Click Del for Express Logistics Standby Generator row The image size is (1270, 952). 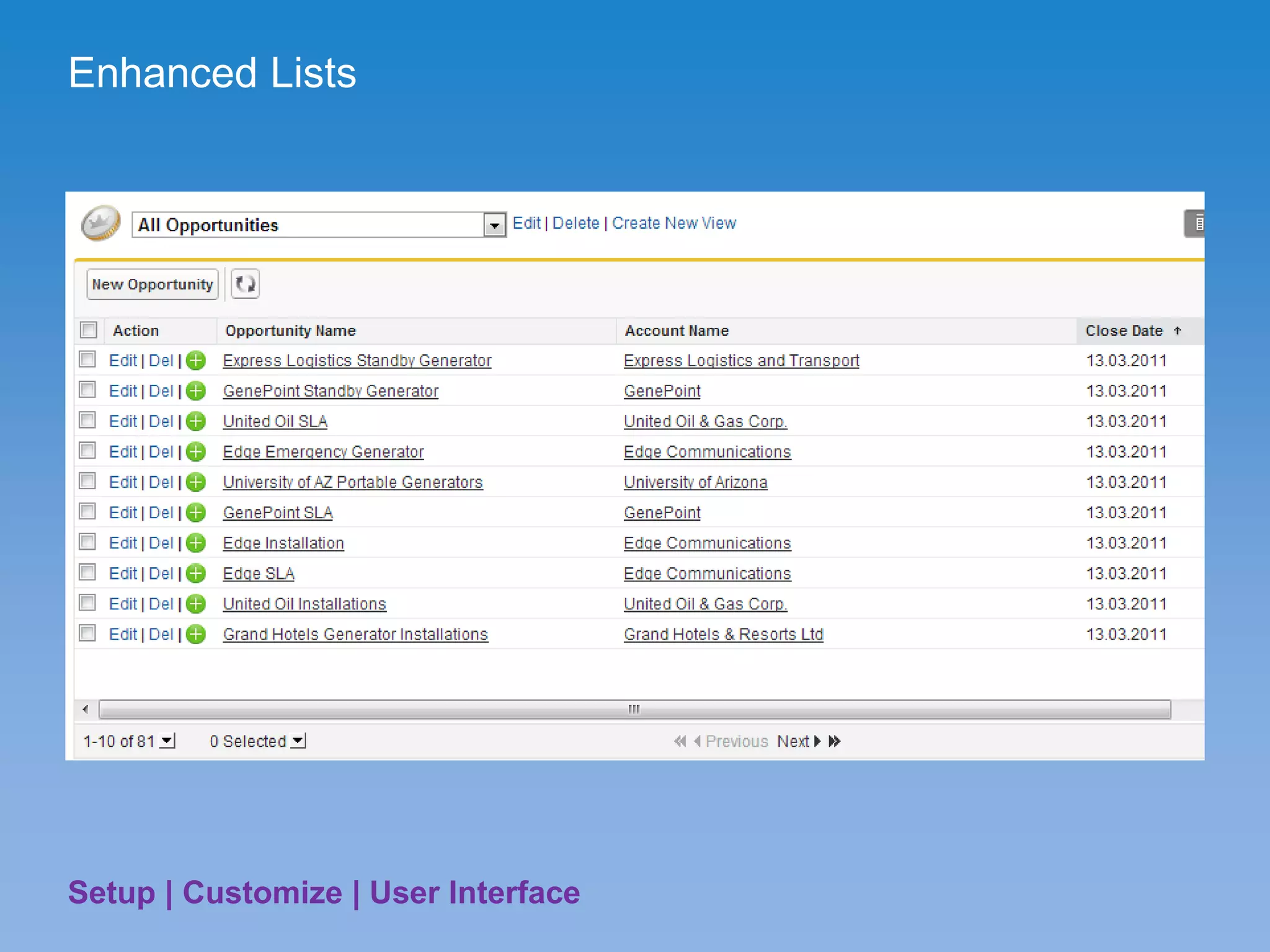pyautogui.click(x=161, y=361)
